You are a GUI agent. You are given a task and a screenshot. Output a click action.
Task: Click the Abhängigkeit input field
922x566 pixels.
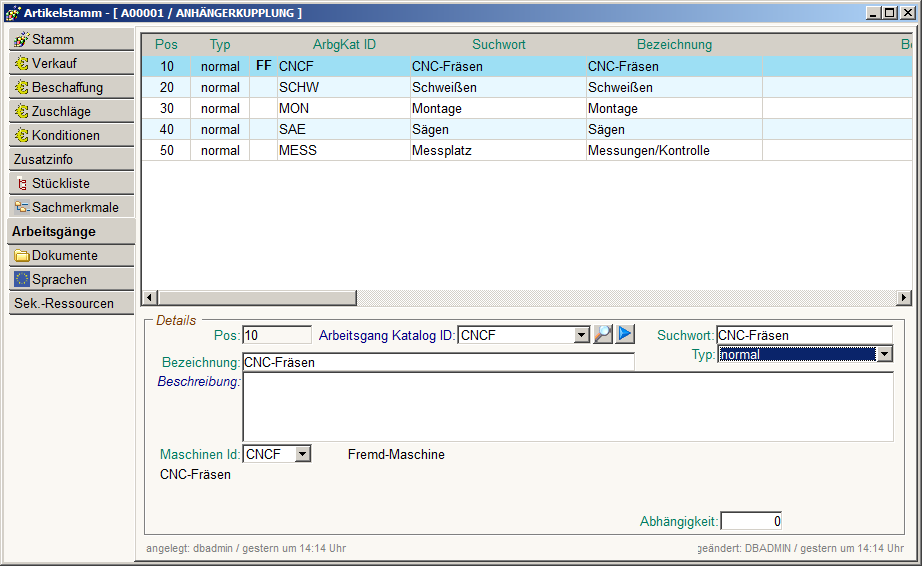coord(751,521)
